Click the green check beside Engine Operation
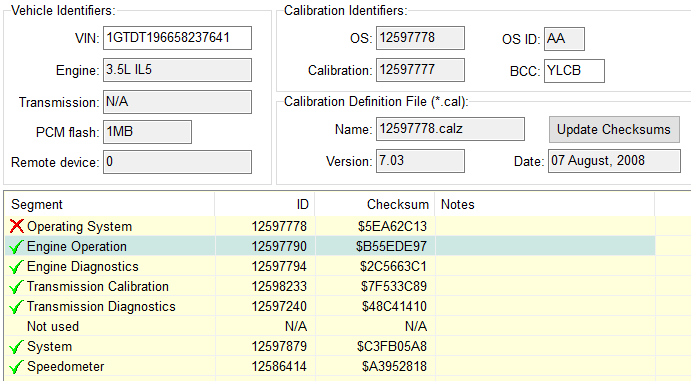This screenshot has width=691, height=381. [16, 246]
